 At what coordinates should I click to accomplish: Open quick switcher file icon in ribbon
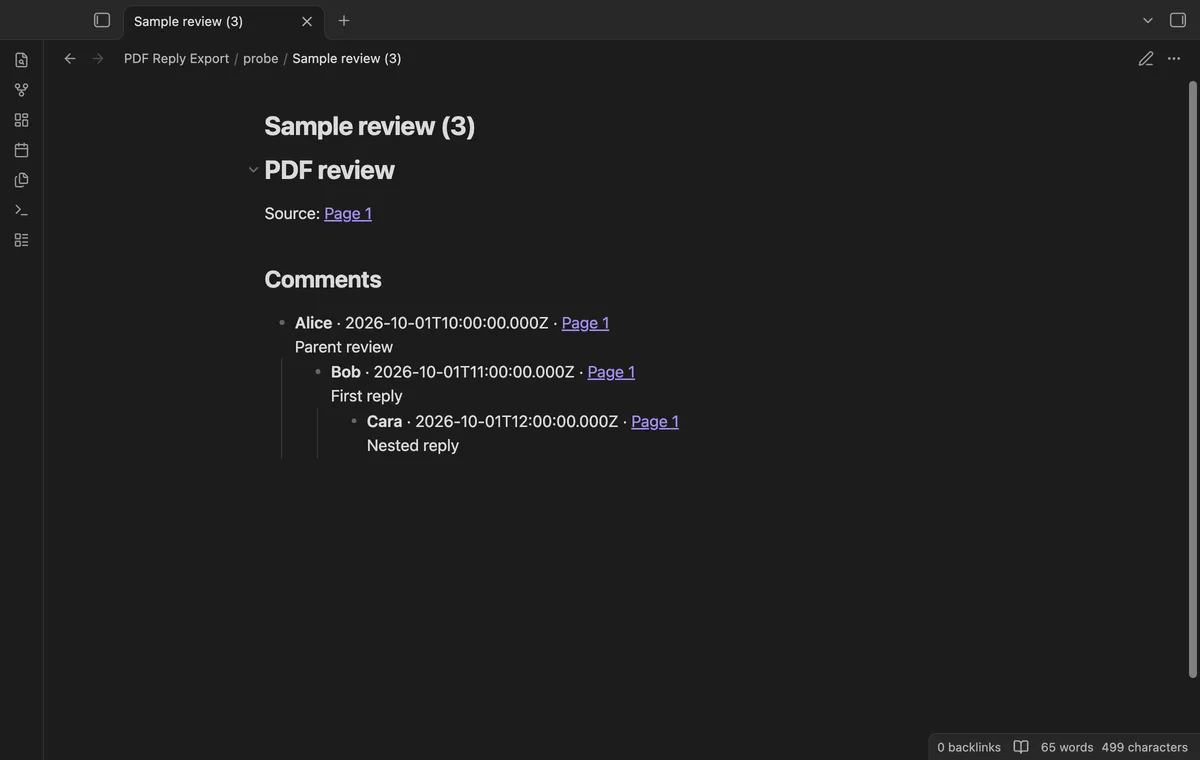[x=21, y=60]
